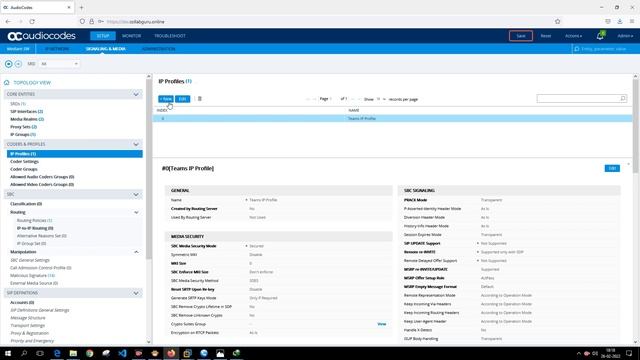Open Coder Settings in the tree
This screenshot has height=360, width=640.
tap(24, 162)
